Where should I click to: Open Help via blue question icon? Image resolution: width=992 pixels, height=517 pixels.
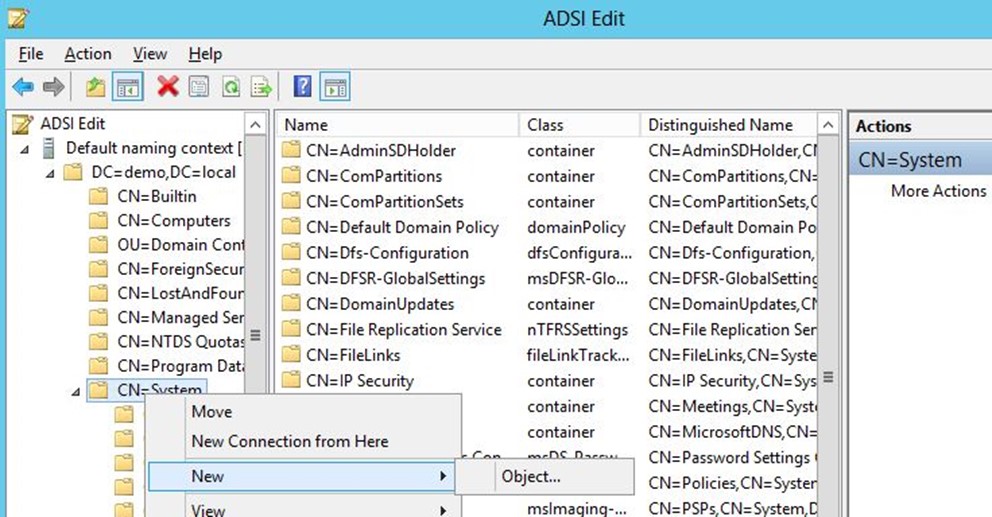pos(303,87)
